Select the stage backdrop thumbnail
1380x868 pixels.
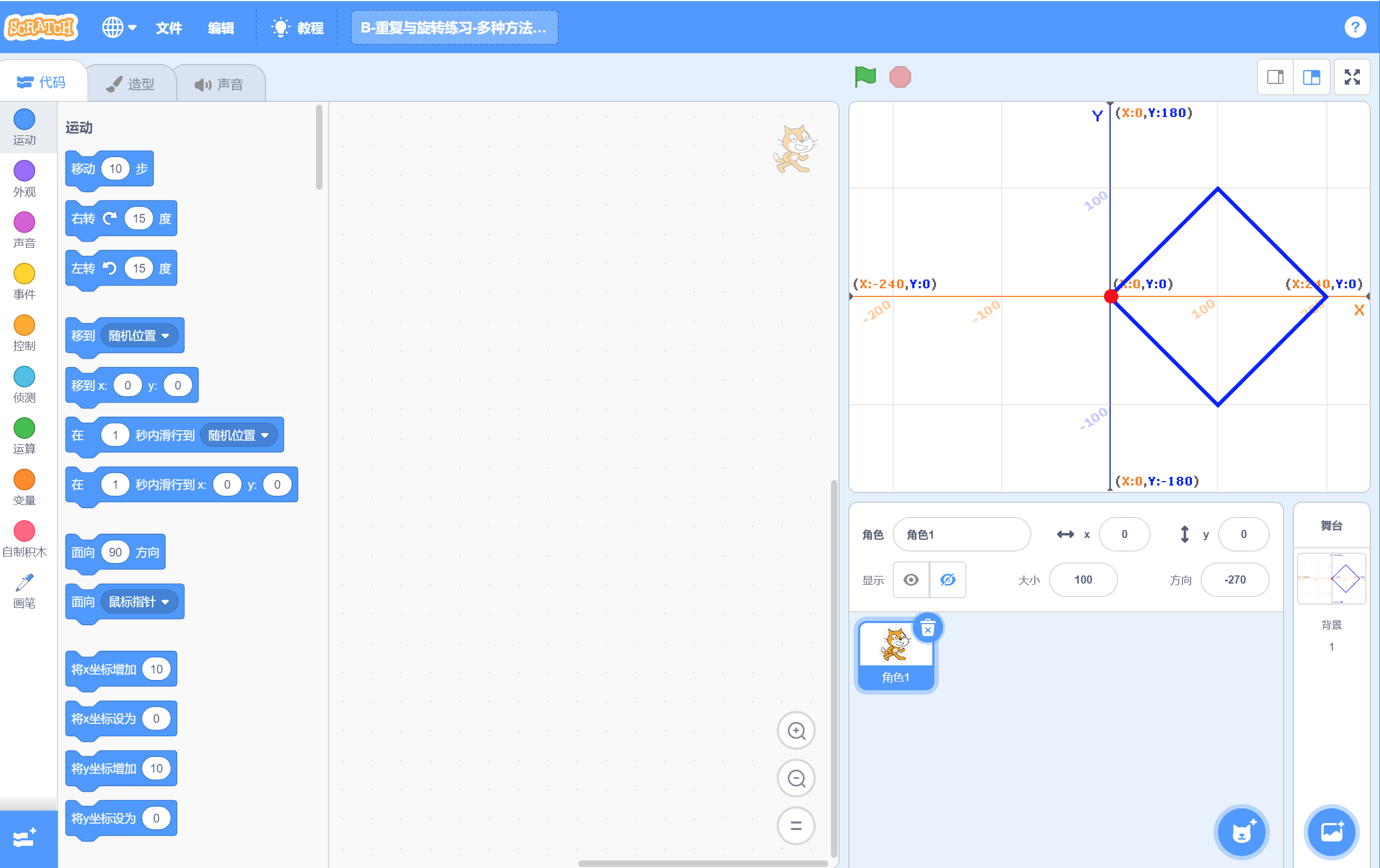[1331, 579]
